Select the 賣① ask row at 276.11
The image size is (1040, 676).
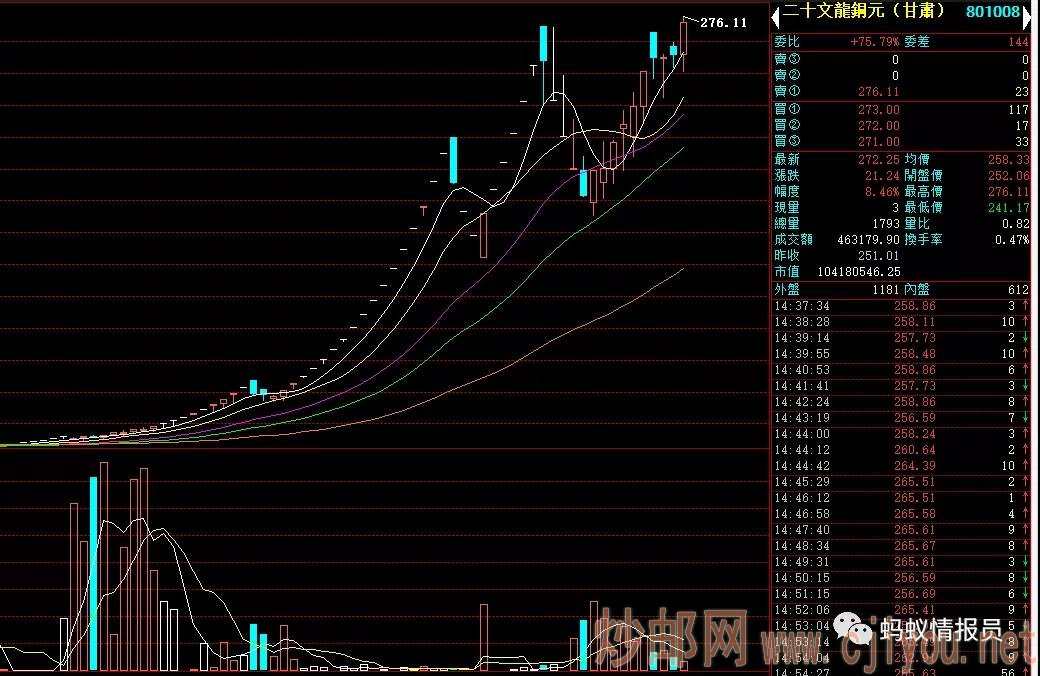(x=900, y=92)
